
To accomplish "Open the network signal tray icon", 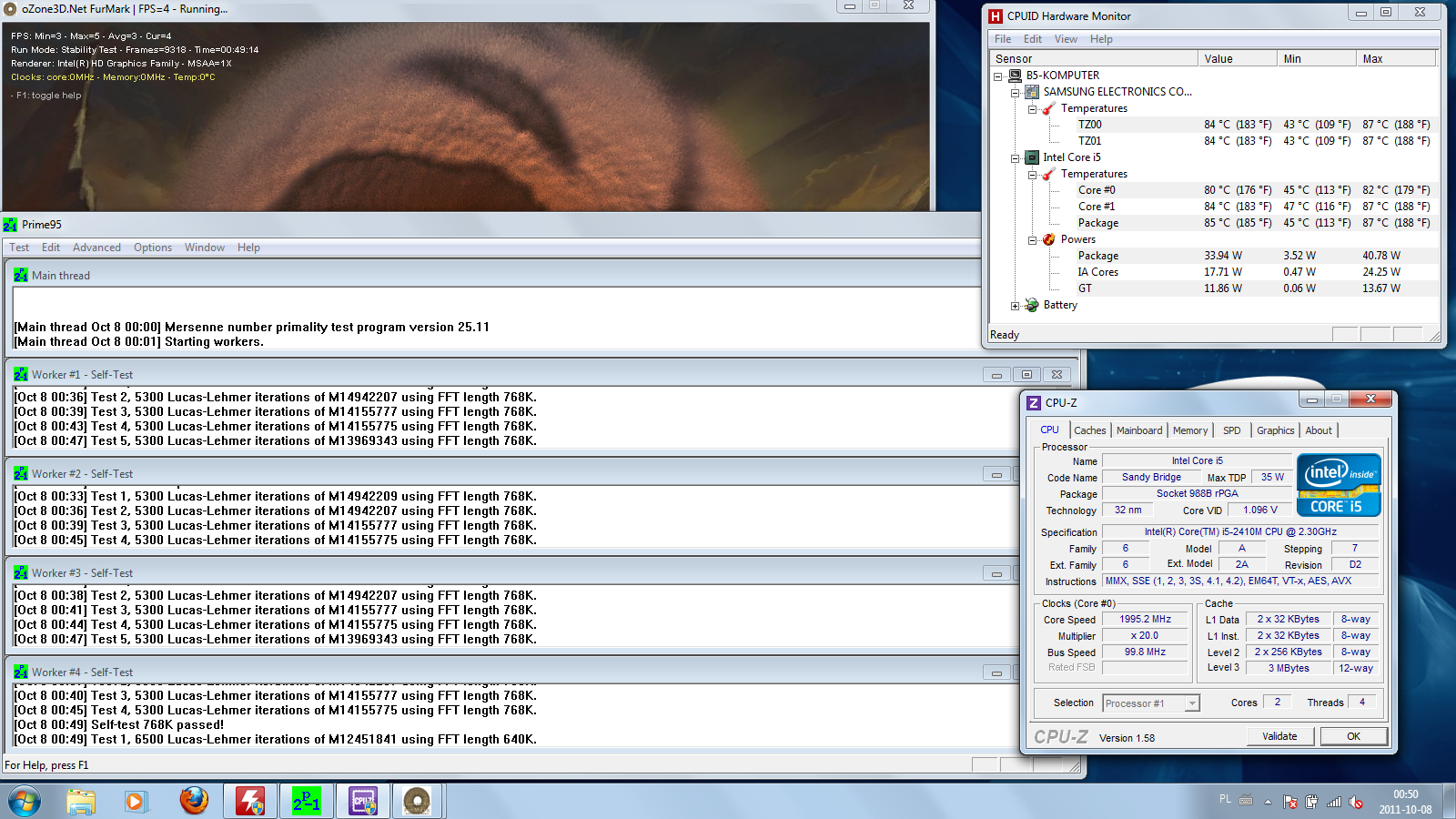I will tap(1334, 802).
